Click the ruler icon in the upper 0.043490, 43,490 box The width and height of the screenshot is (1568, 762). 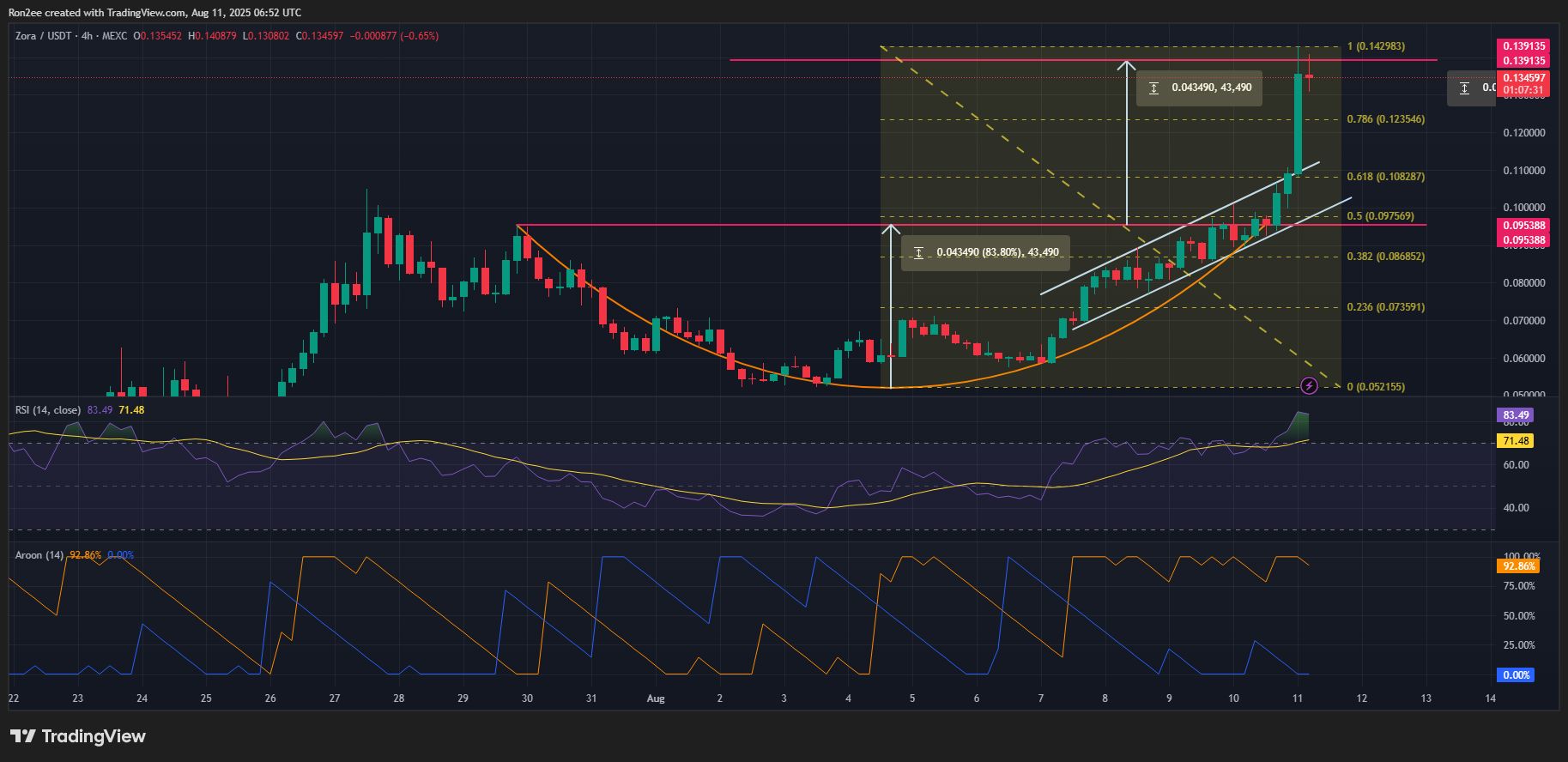click(1154, 88)
